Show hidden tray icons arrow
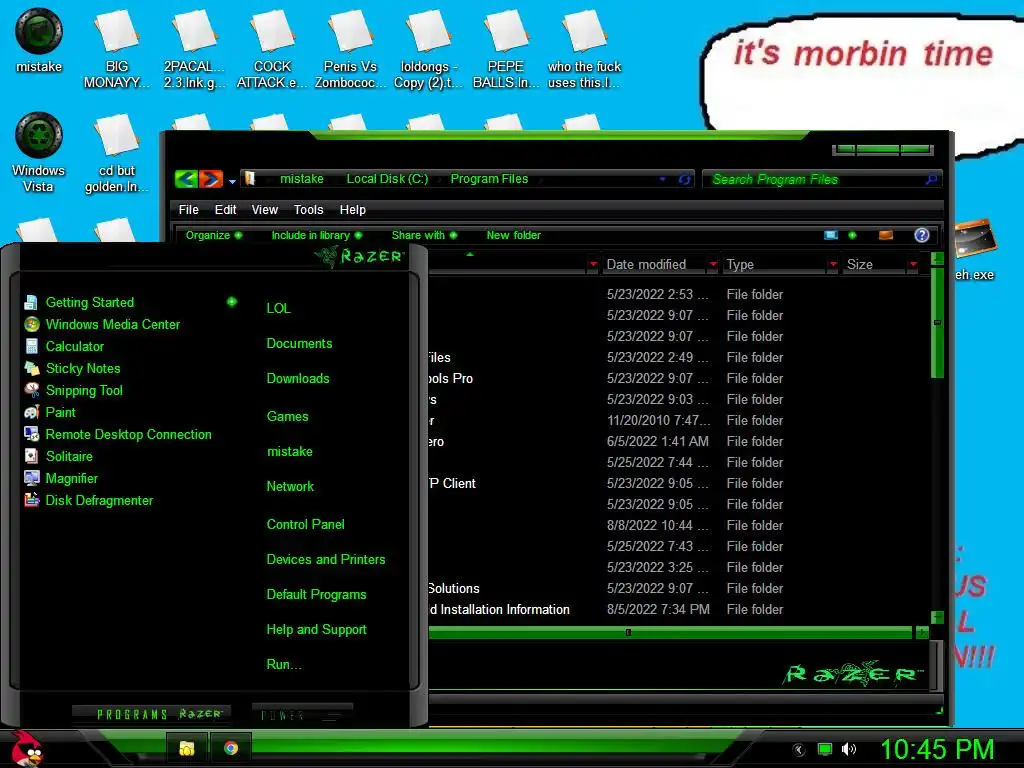 [x=798, y=750]
